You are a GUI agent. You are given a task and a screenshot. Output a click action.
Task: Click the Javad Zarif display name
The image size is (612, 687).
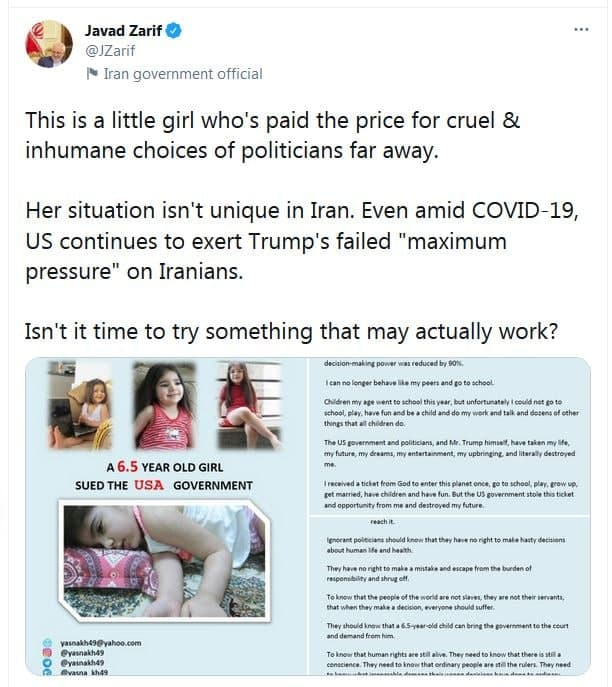click(123, 31)
